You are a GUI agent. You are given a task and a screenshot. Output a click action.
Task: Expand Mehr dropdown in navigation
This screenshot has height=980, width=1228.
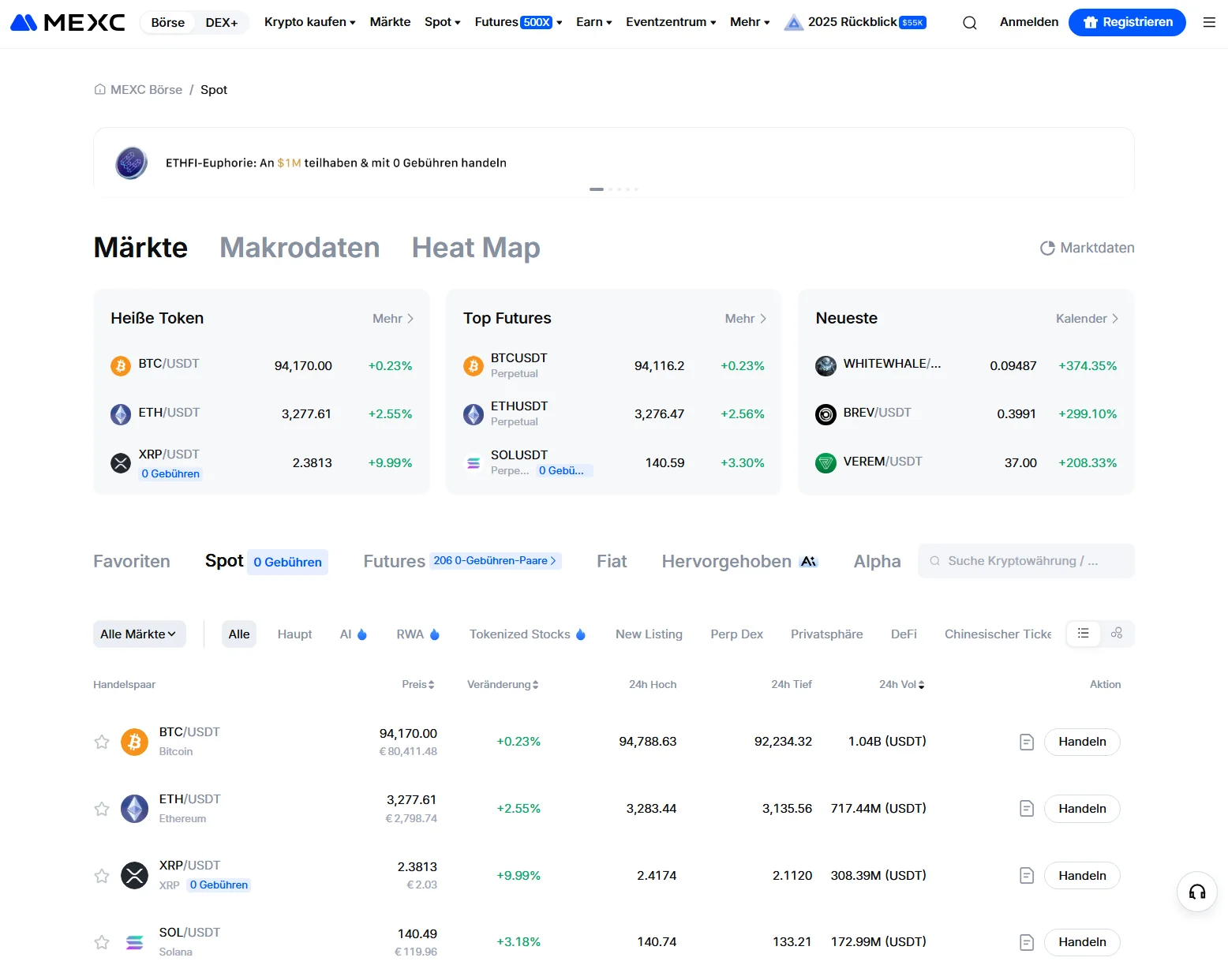pos(750,22)
